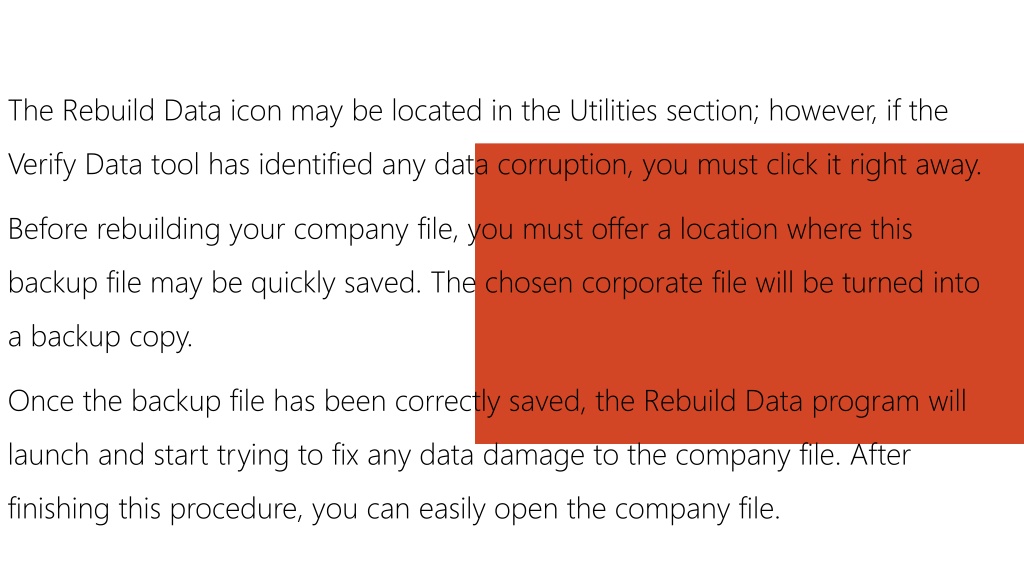Click the word "Before" starting the second paragraph
This screenshot has width=1024, height=576.
[x=48, y=229]
